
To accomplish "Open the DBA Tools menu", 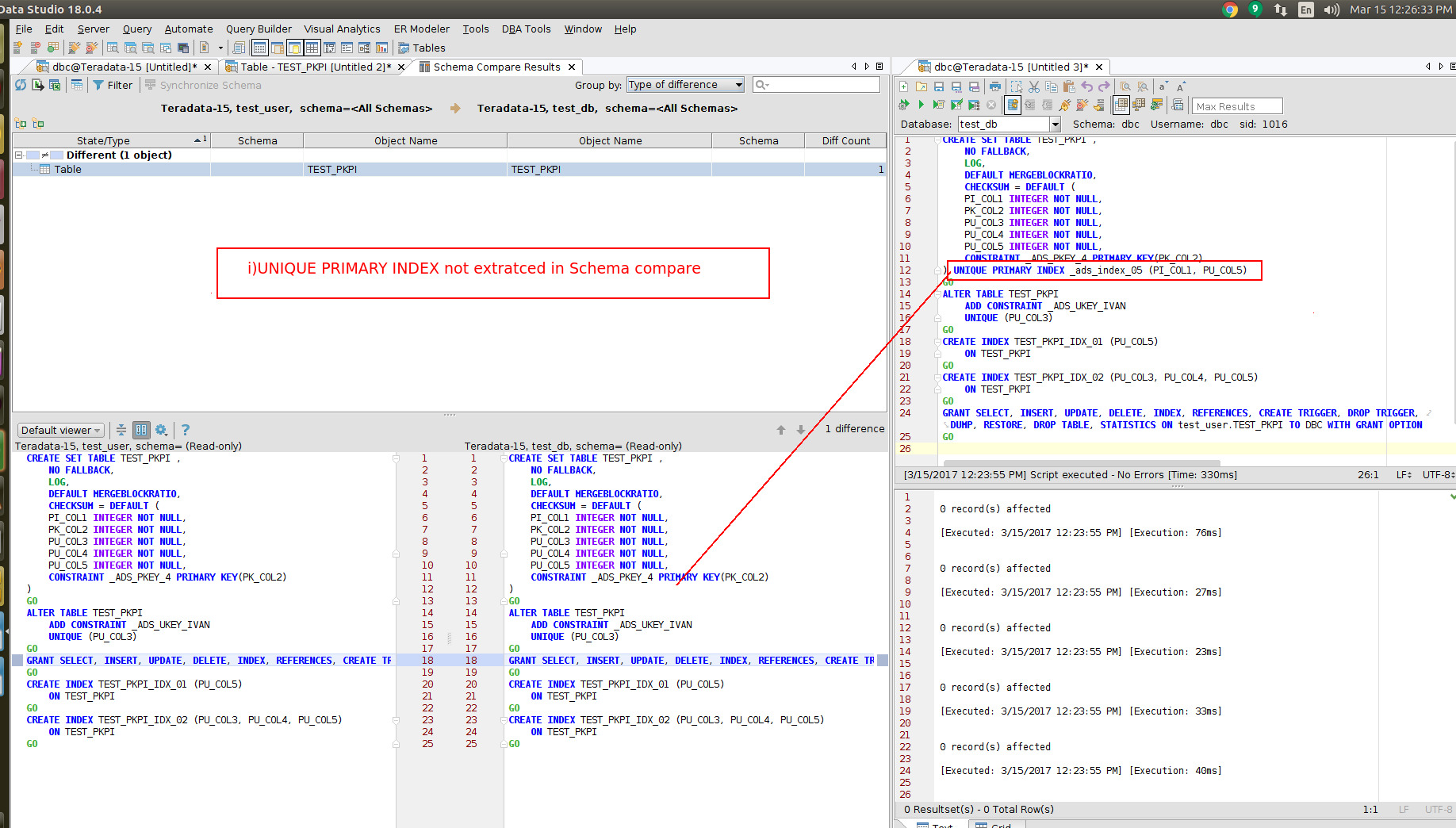I will (x=526, y=29).
